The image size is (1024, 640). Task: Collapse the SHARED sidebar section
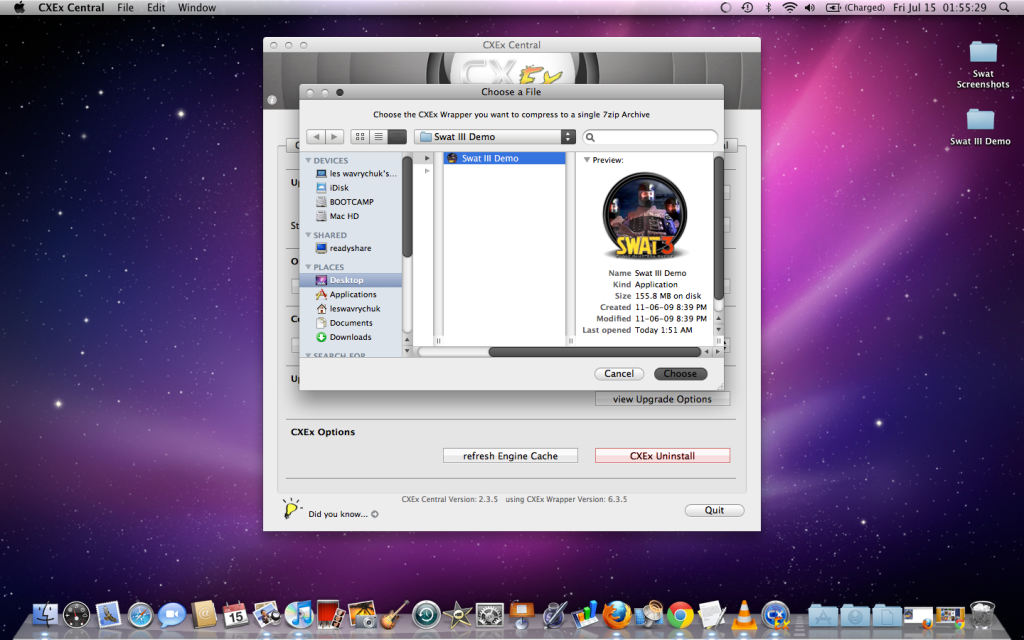308,235
